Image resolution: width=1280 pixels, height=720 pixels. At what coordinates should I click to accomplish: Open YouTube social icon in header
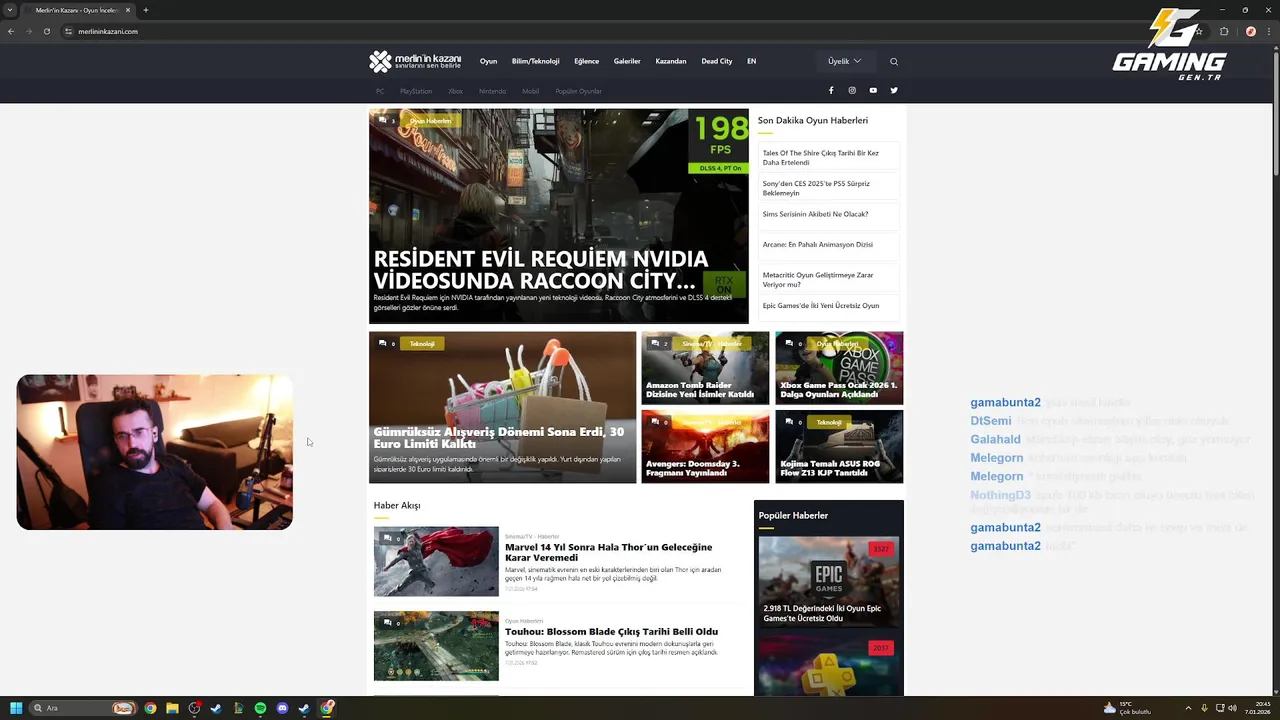[873, 90]
